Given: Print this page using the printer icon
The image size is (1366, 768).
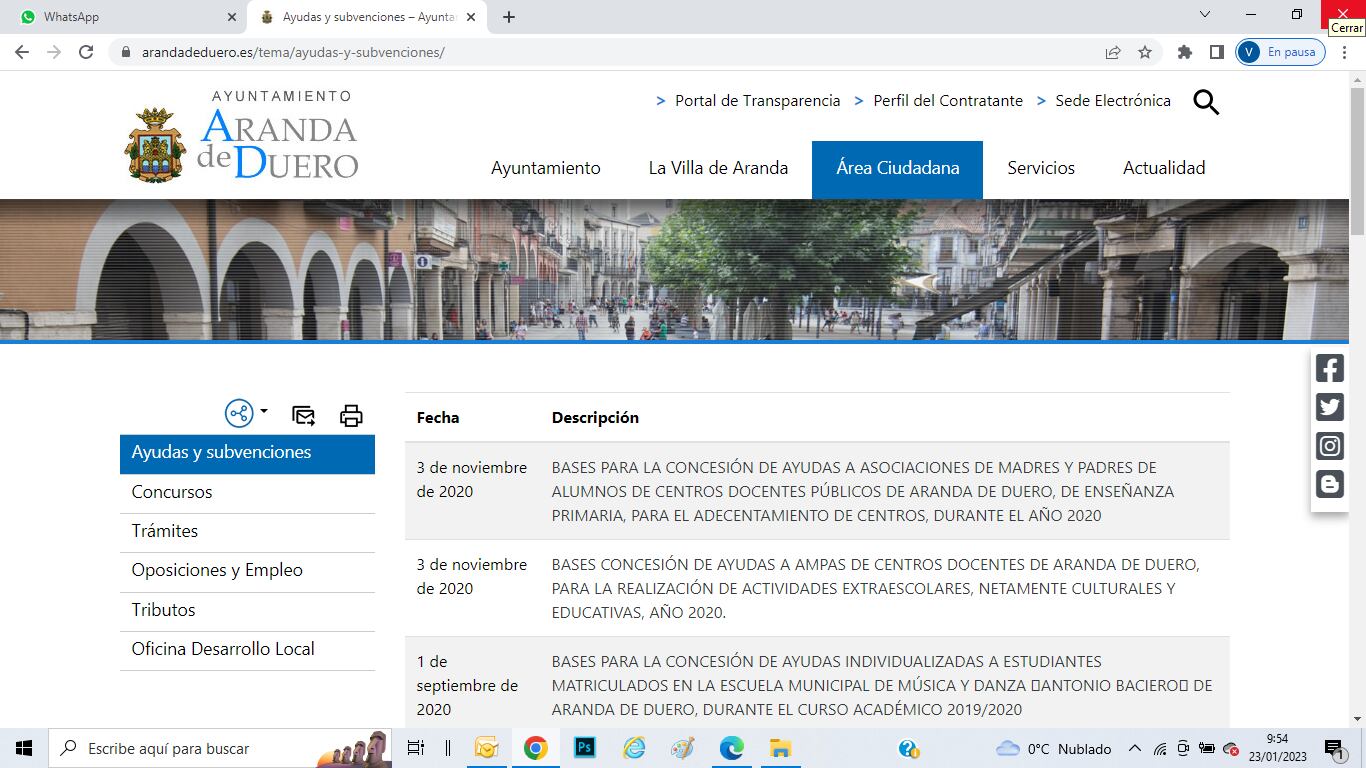Looking at the screenshot, I should click(351, 415).
